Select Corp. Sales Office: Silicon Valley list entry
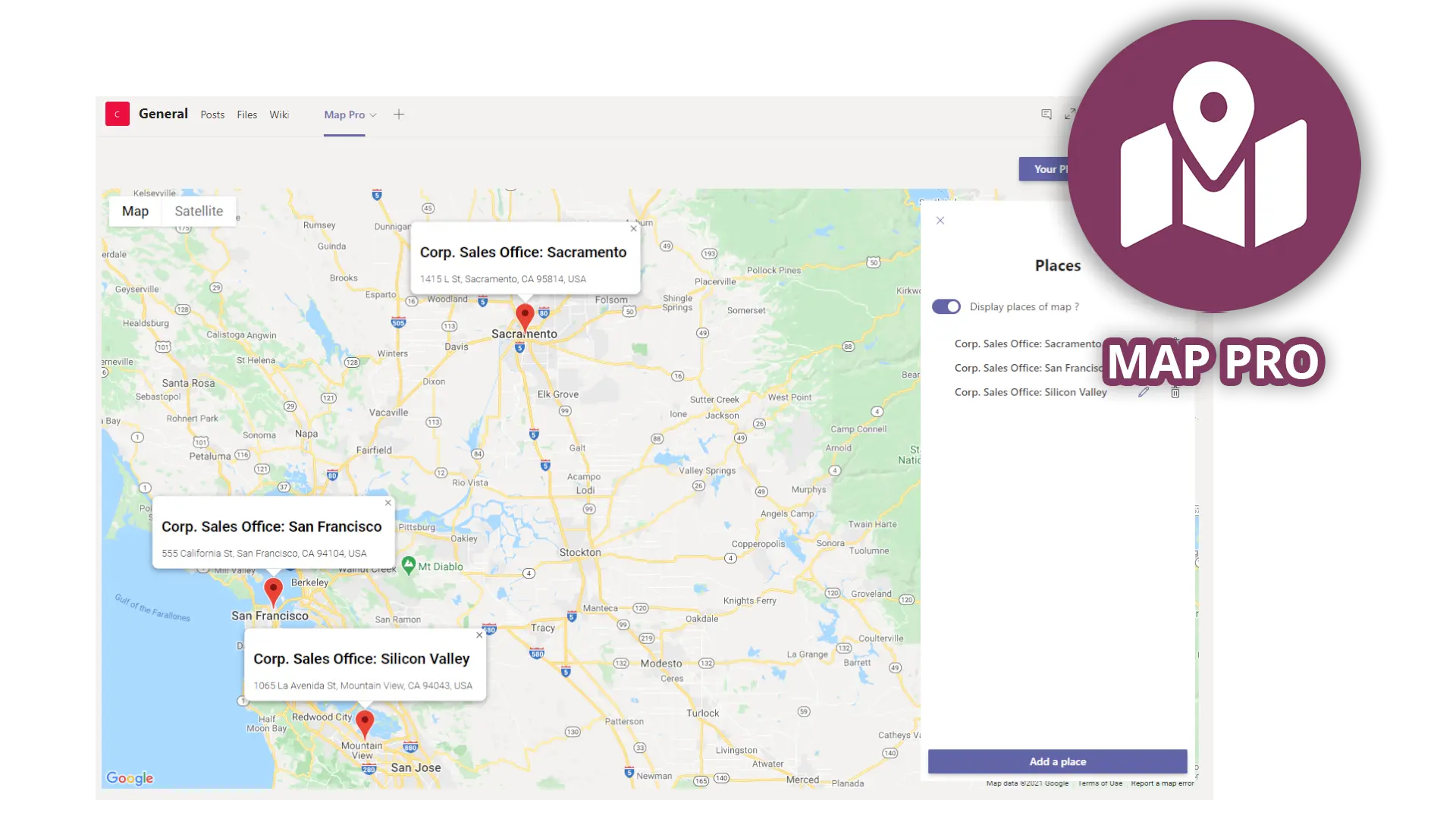 [x=1031, y=392]
